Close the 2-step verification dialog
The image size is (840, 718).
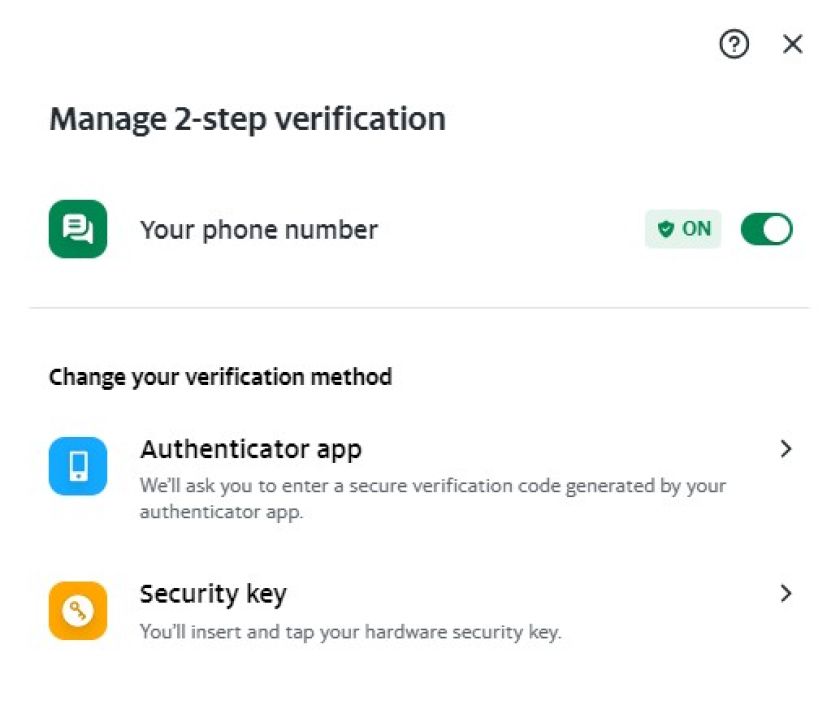(x=793, y=44)
